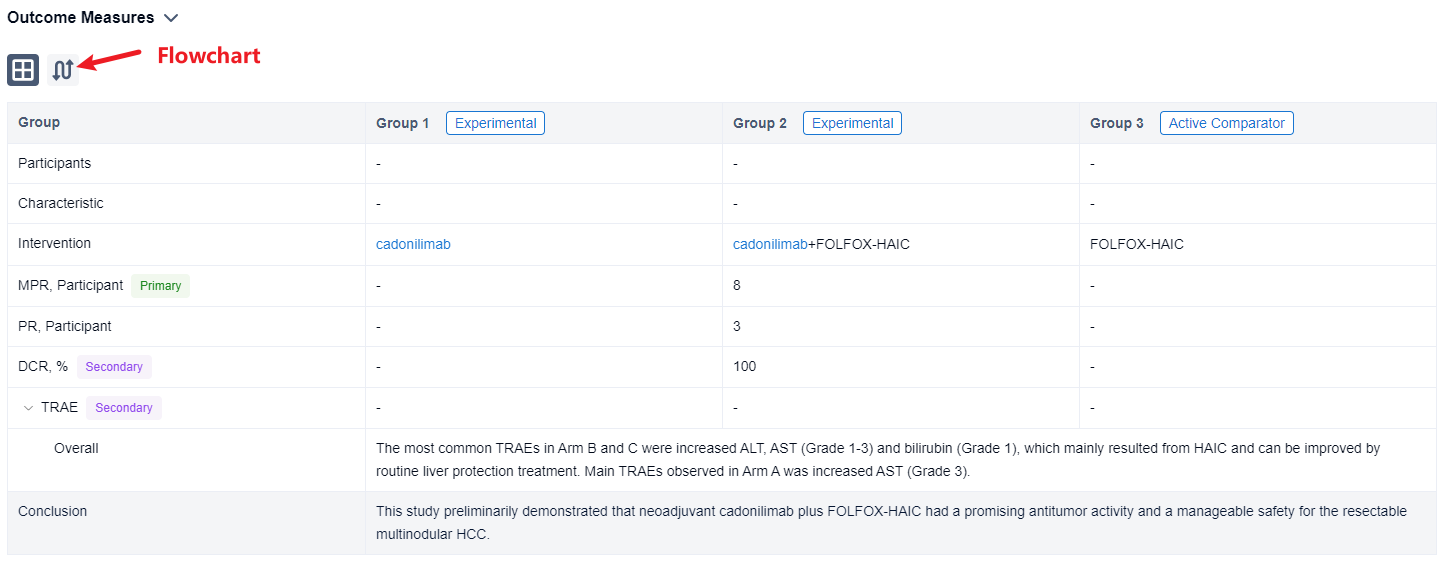The width and height of the screenshot is (1447, 562).
Task: Switch to the table grid view icon
Action: pos(23,70)
